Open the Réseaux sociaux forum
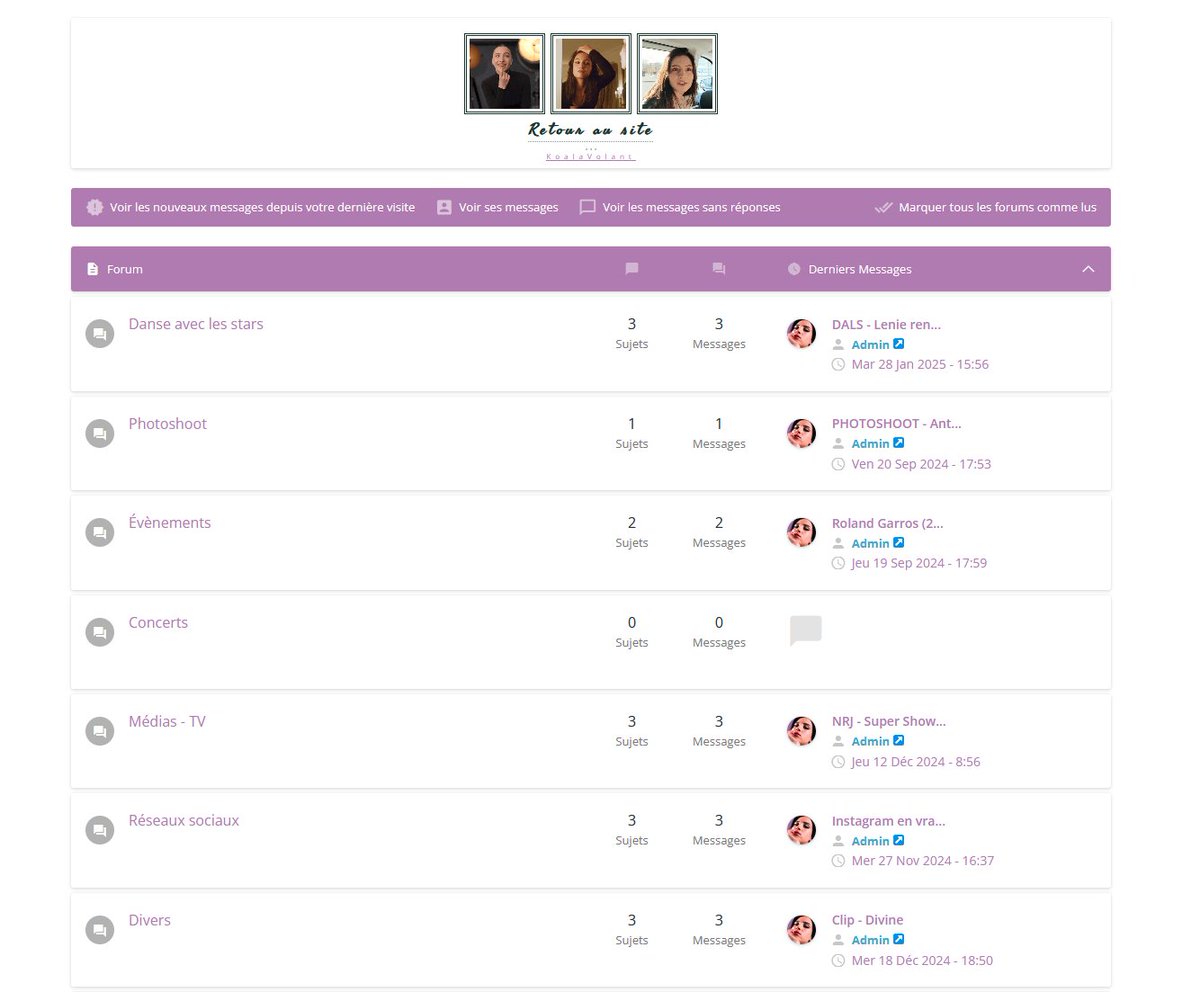Screen dimensions: 1200x992 [184, 820]
